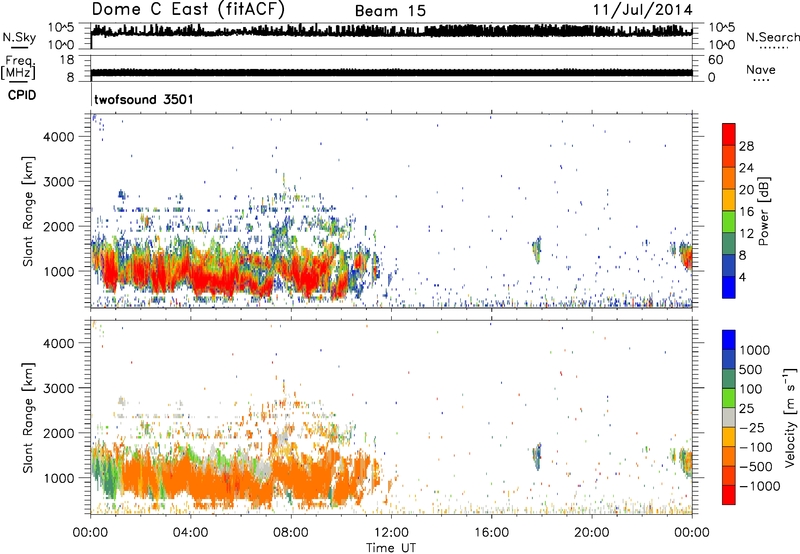
Task: Click the 'CPID' label
Action: click(22, 95)
